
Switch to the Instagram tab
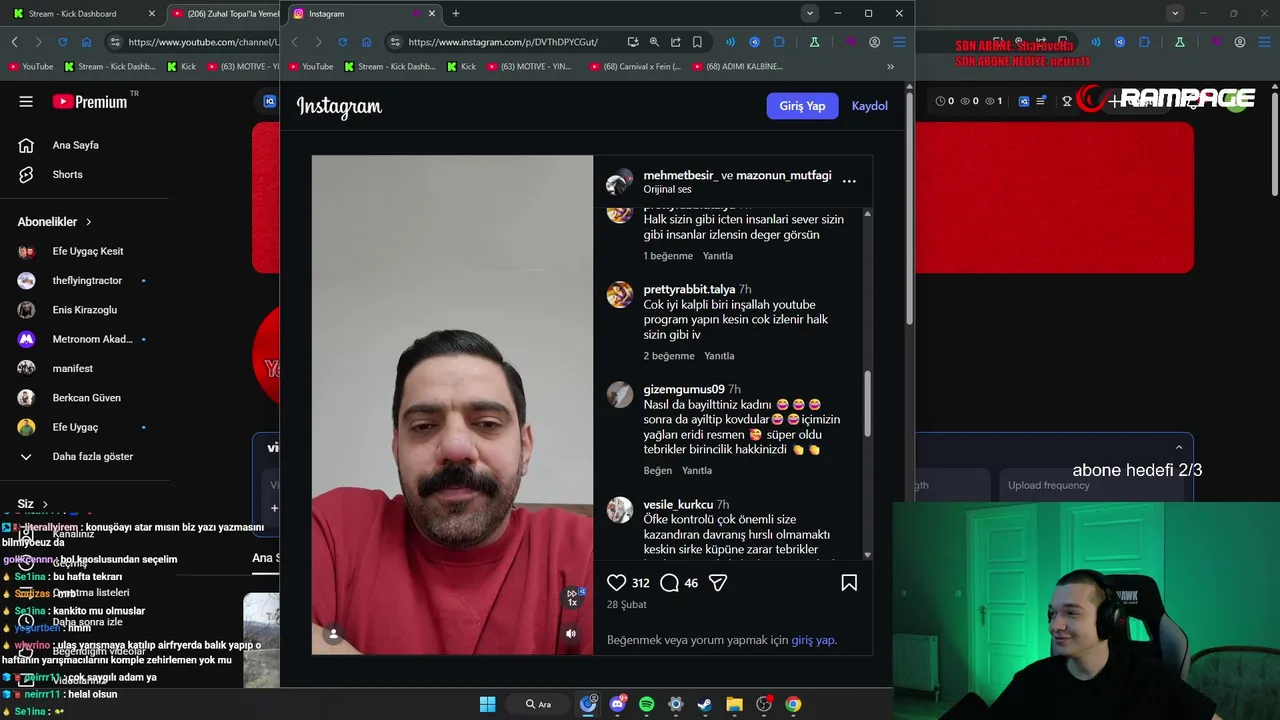click(x=365, y=13)
